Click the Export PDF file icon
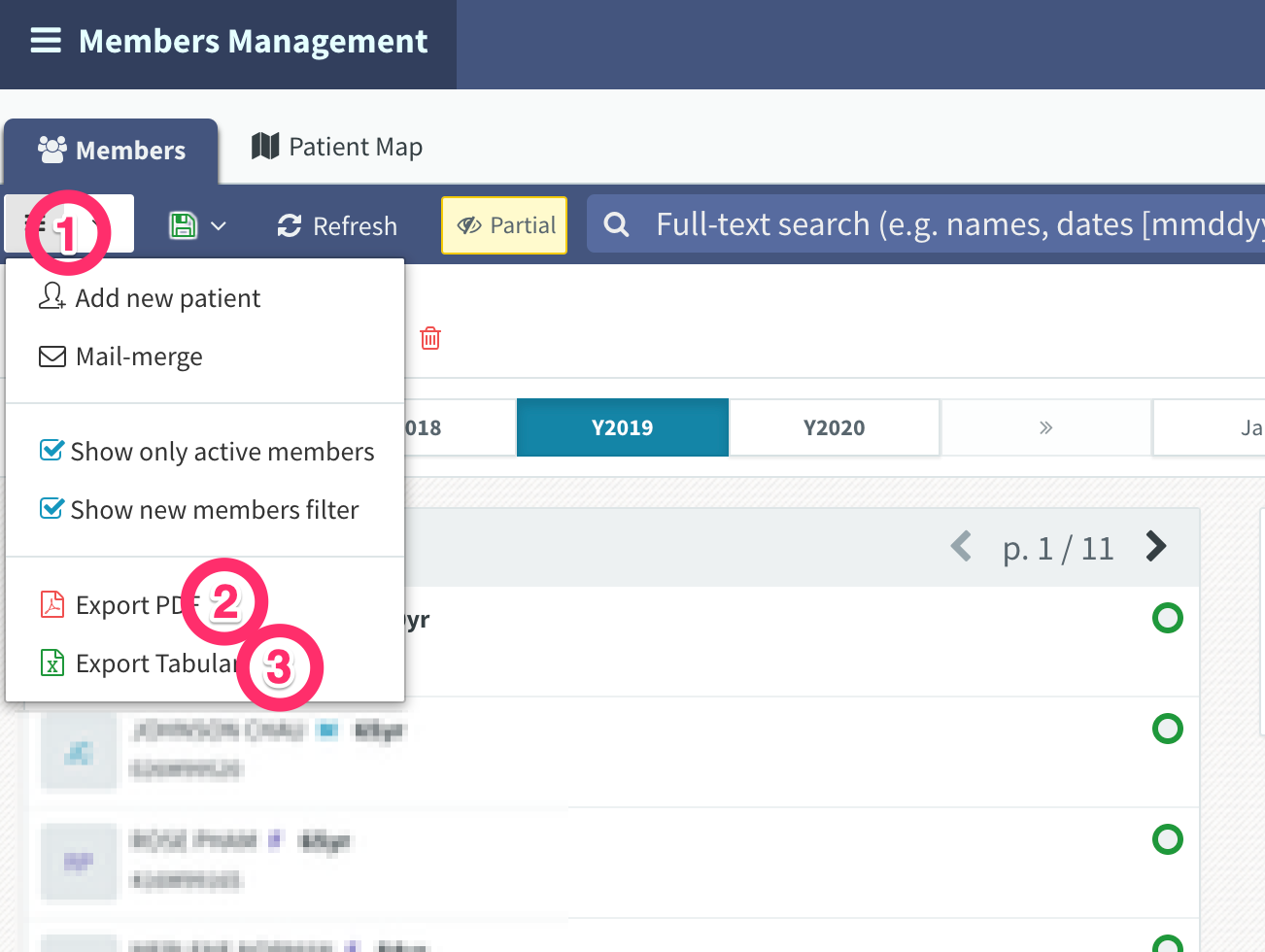1265x952 pixels. coord(51,605)
